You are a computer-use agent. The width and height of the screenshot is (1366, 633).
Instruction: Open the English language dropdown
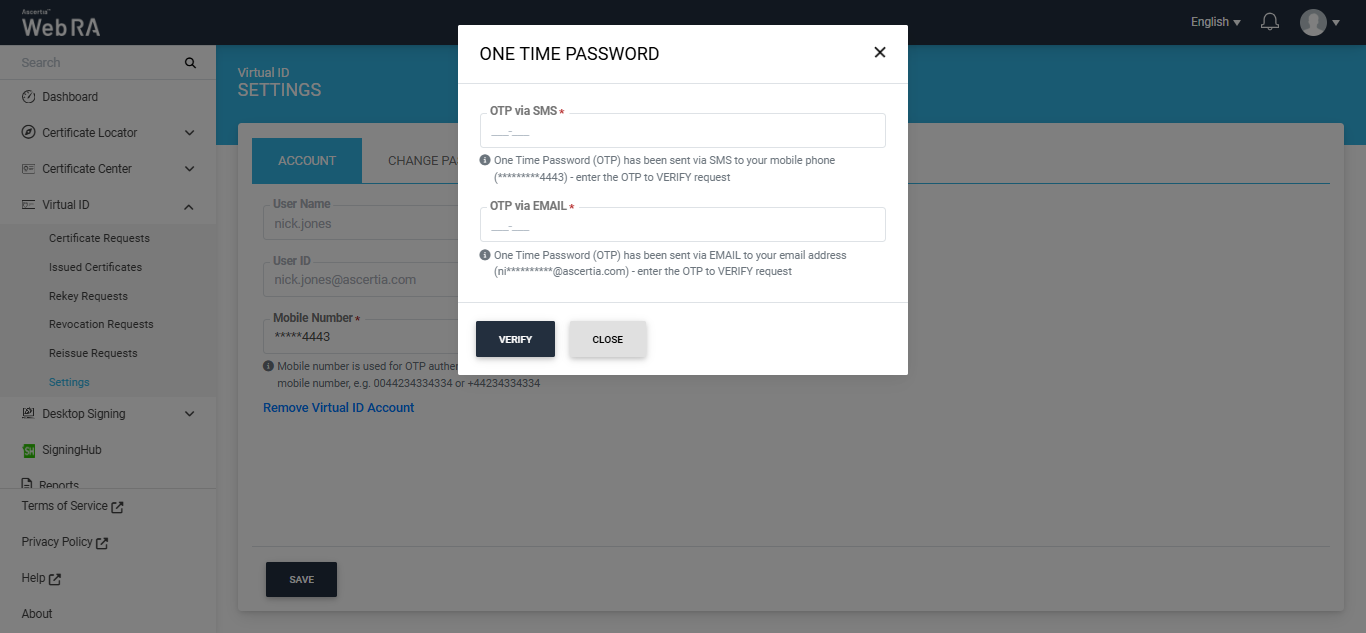[x=1215, y=22]
